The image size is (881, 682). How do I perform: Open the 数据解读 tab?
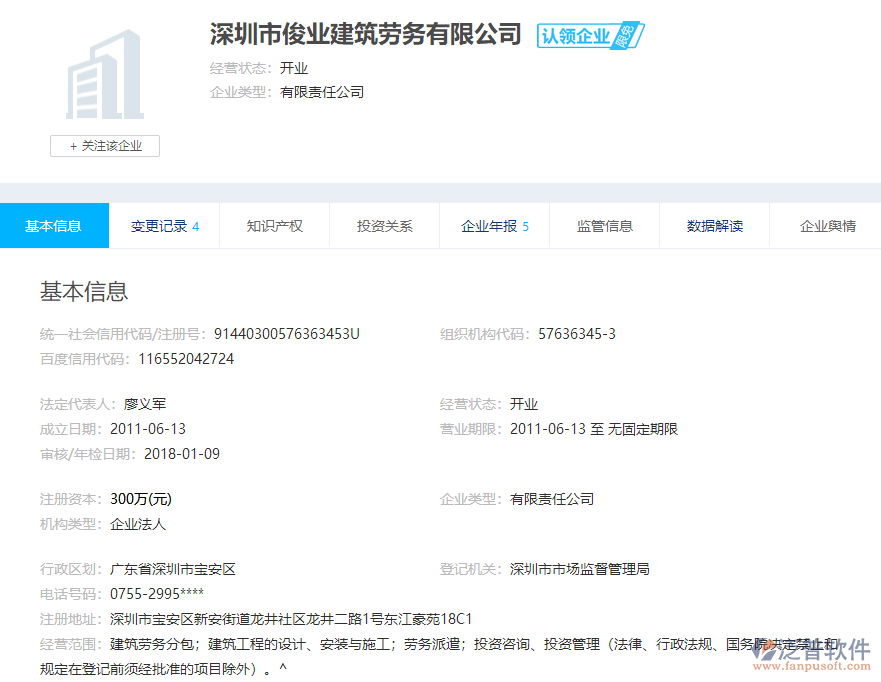pyautogui.click(x=715, y=226)
